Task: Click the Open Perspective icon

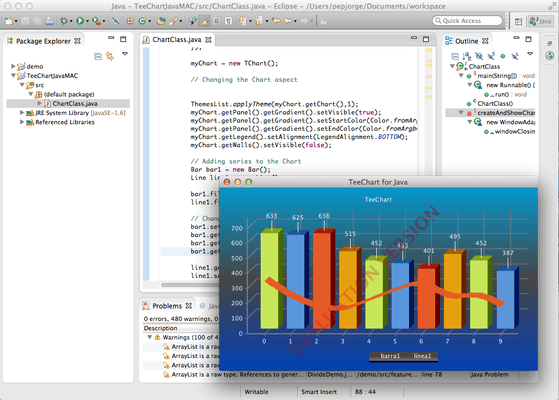Action: pyautogui.click(x=519, y=21)
